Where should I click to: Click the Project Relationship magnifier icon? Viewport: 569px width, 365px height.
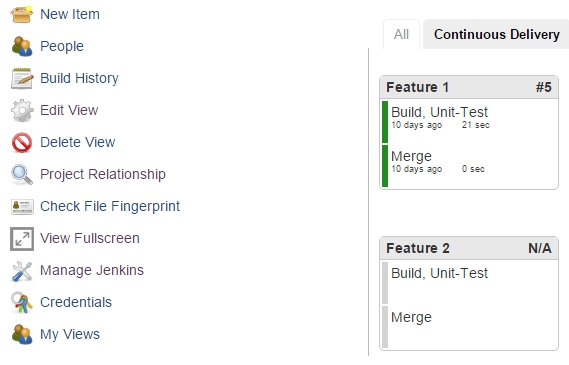click(22, 175)
